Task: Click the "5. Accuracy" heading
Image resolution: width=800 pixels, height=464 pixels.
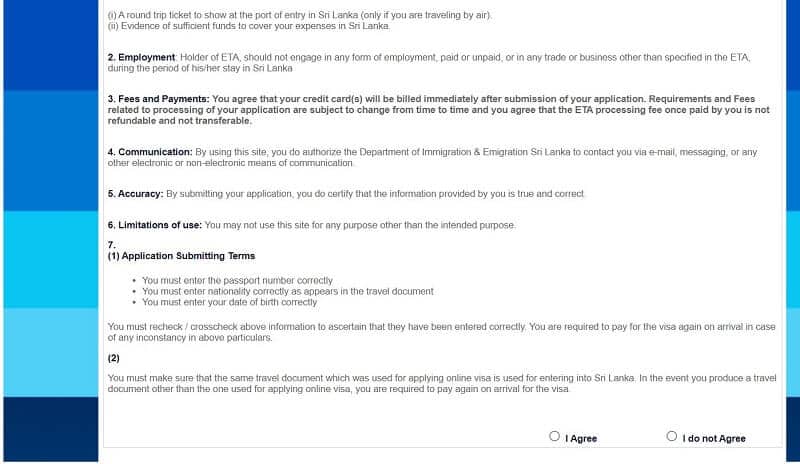Action: point(135,193)
